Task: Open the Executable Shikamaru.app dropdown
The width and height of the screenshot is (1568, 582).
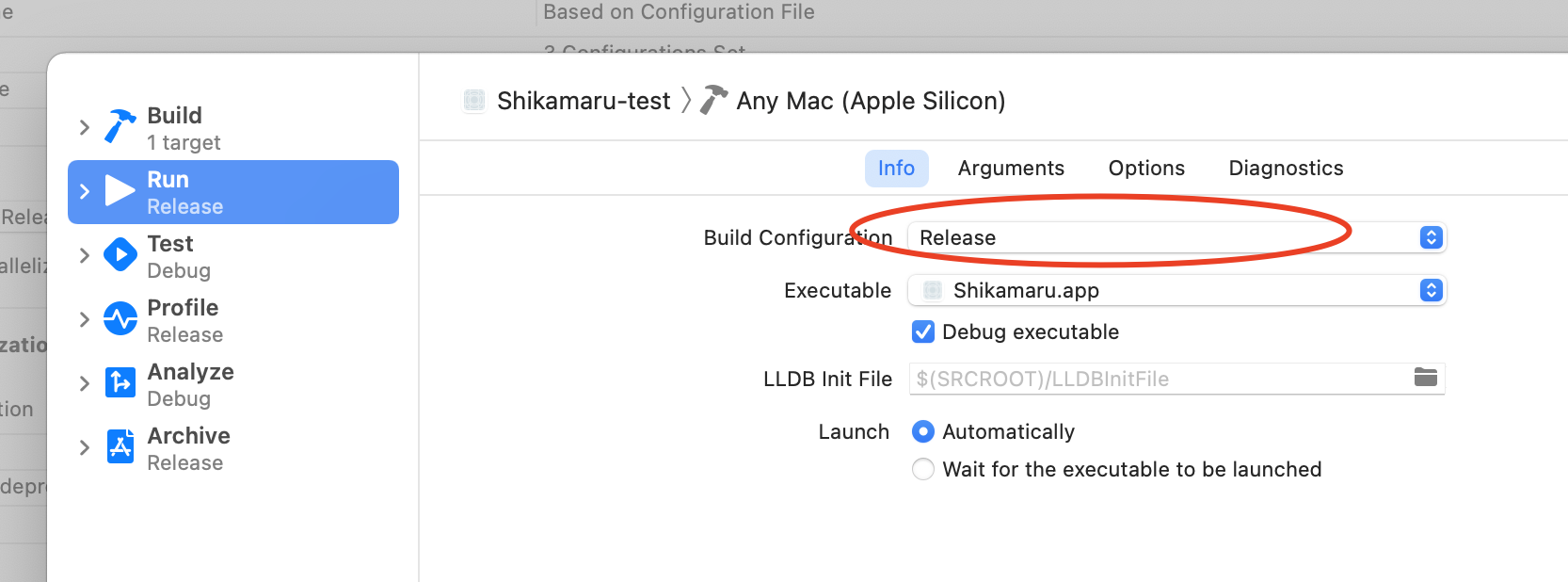Action: coord(1176,290)
